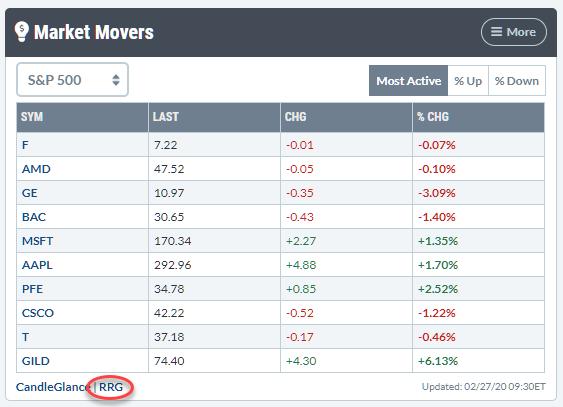Open the BAC ticker symbol
This screenshot has width=563, height=407.
34,217
